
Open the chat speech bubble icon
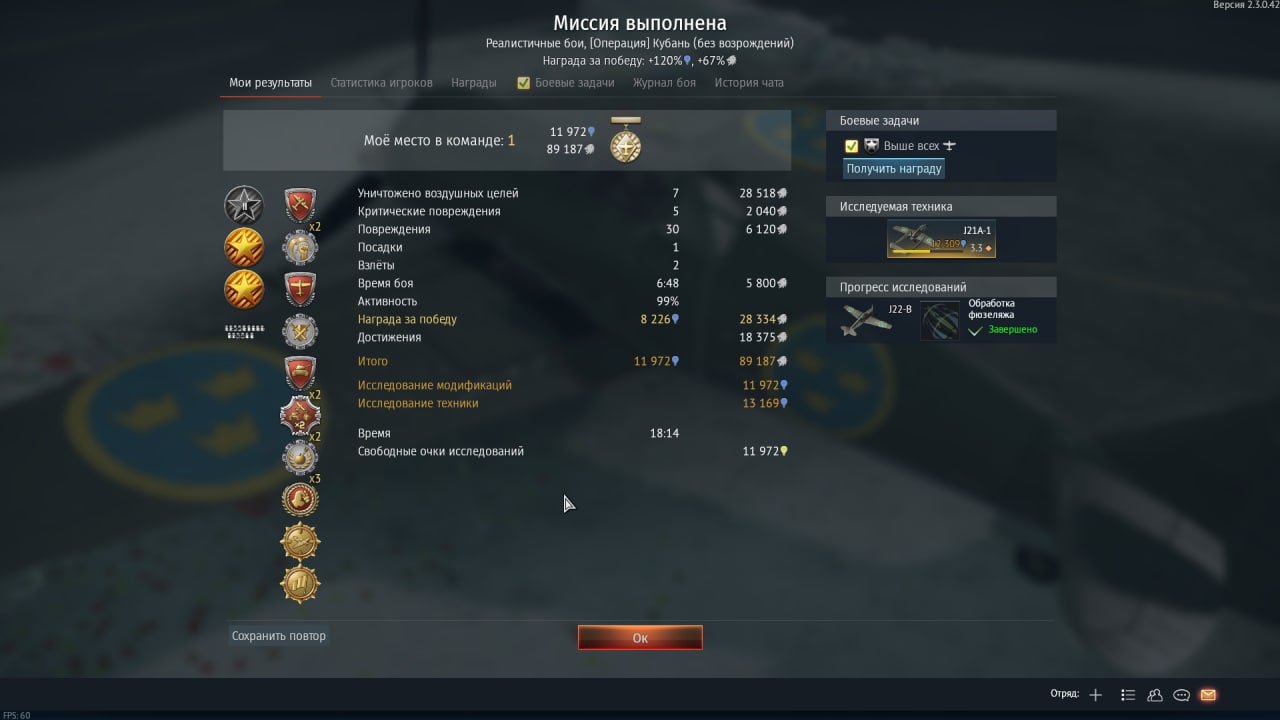1181,695
